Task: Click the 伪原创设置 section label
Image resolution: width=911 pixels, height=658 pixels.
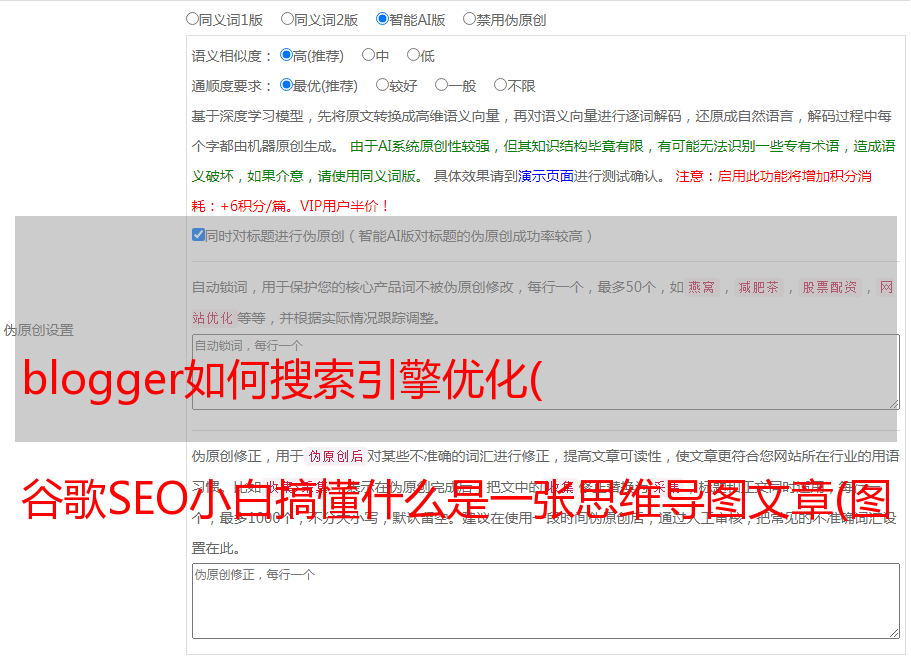Action: click(x=39, y=330)
